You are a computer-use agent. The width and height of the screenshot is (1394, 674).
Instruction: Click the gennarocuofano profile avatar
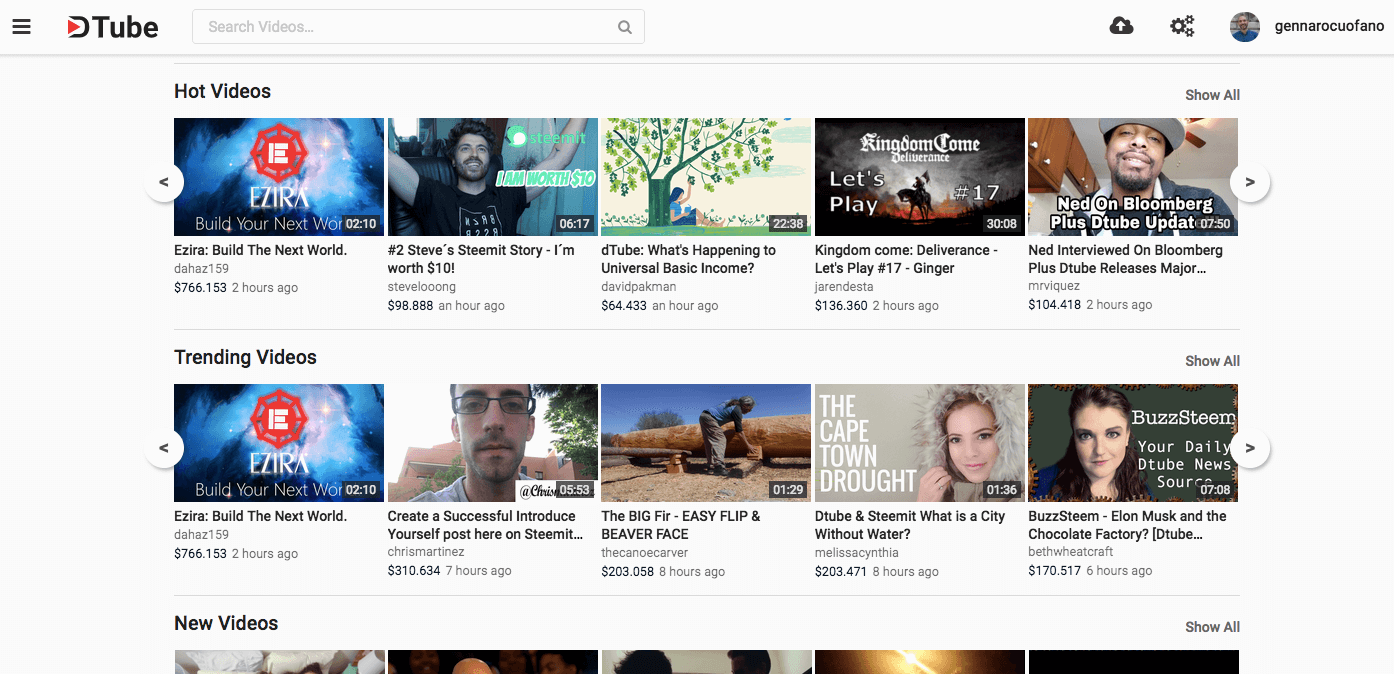(x=1245, y=27)
